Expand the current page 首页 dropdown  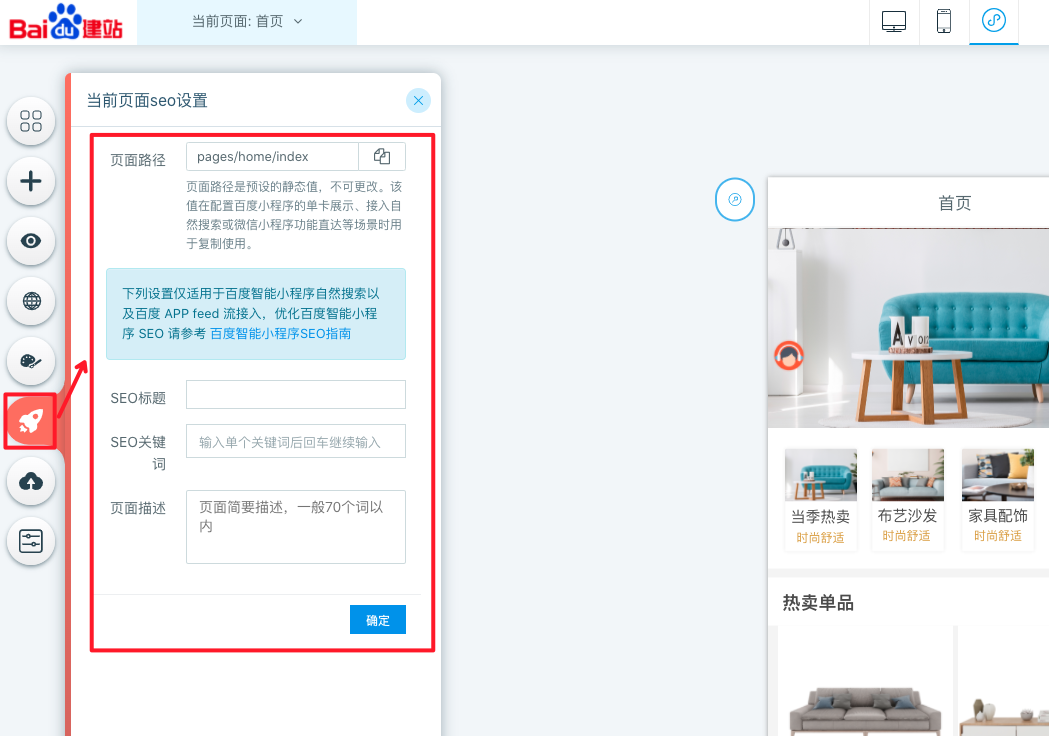coord(247,21)
